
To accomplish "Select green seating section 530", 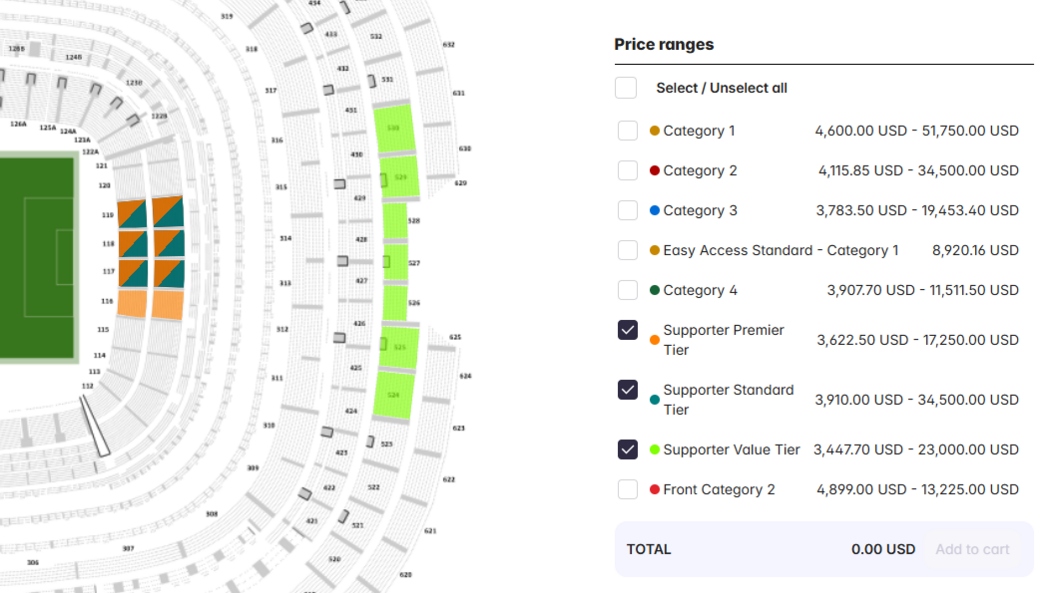I will 394,128.
